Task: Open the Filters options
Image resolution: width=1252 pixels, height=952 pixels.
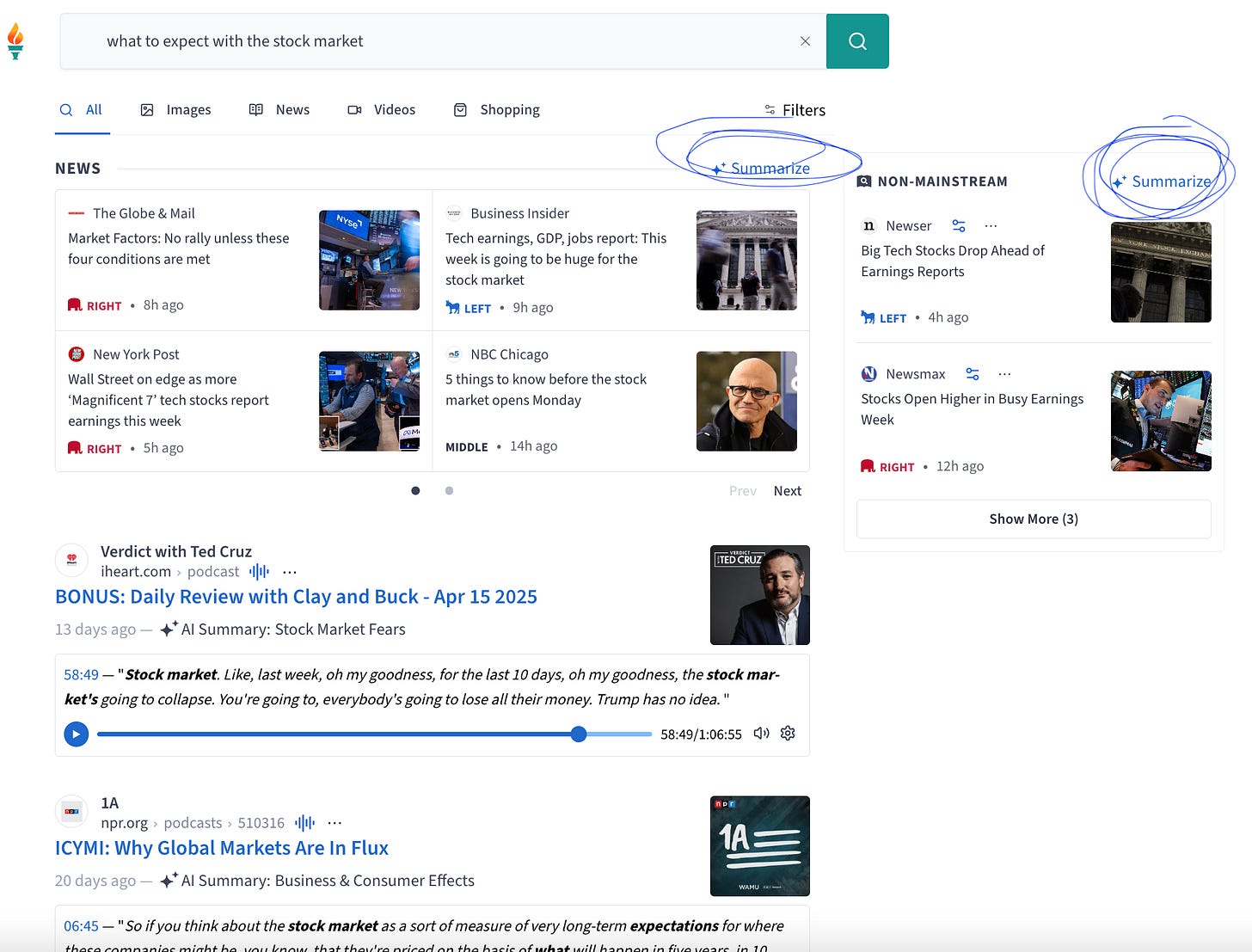Action: 795,110
